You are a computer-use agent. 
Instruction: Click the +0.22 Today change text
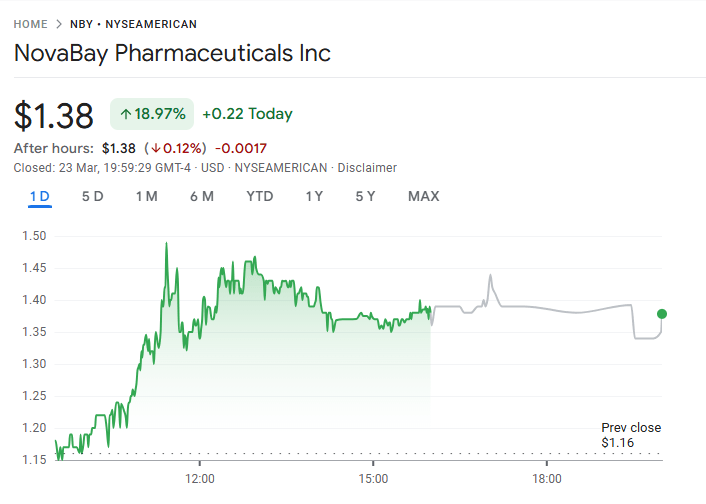tap(247, 114)
